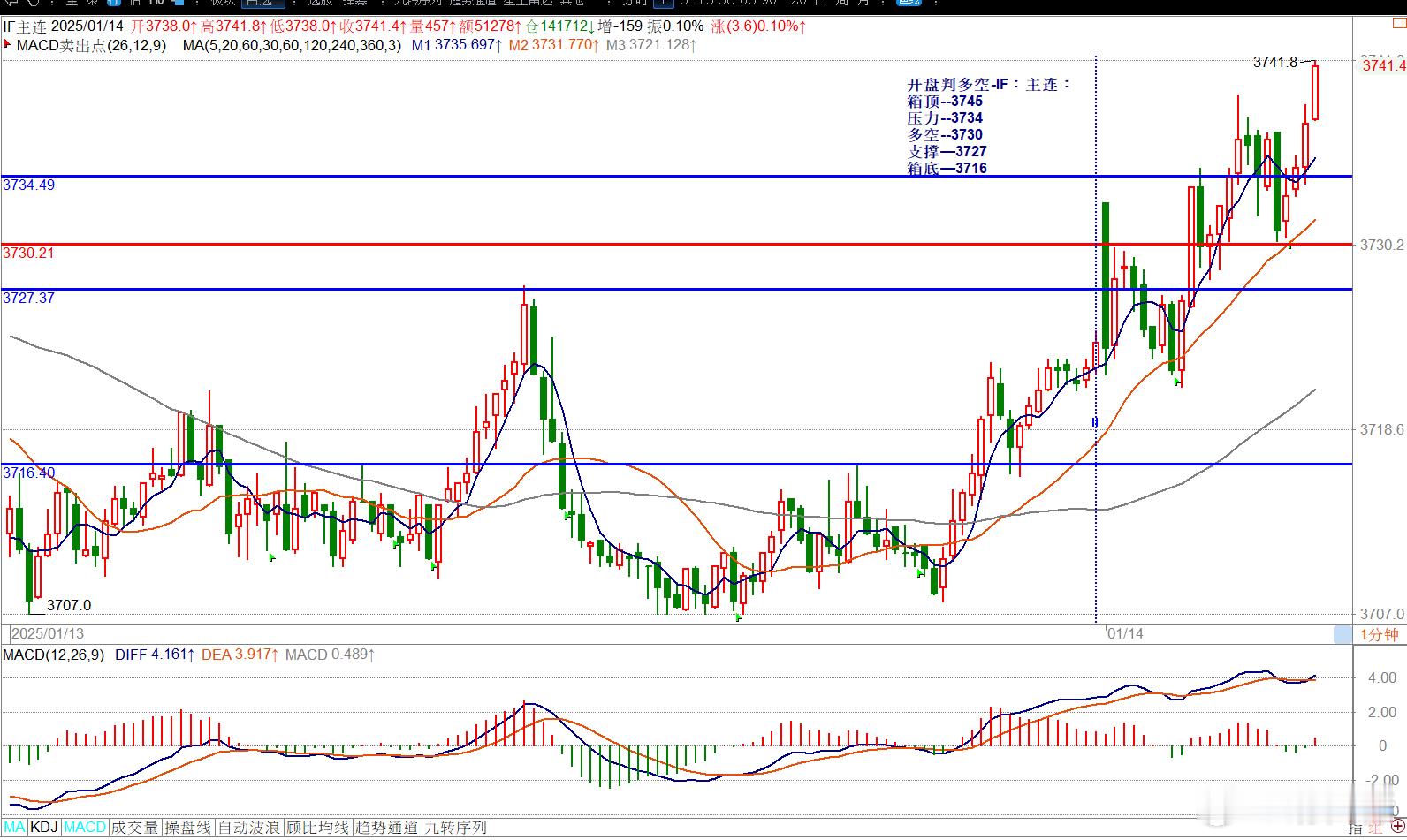The width and height of the screenshot is (1407, 840).
Task: Open the 成交量 volume tab
Action: (x=134, y=828)
